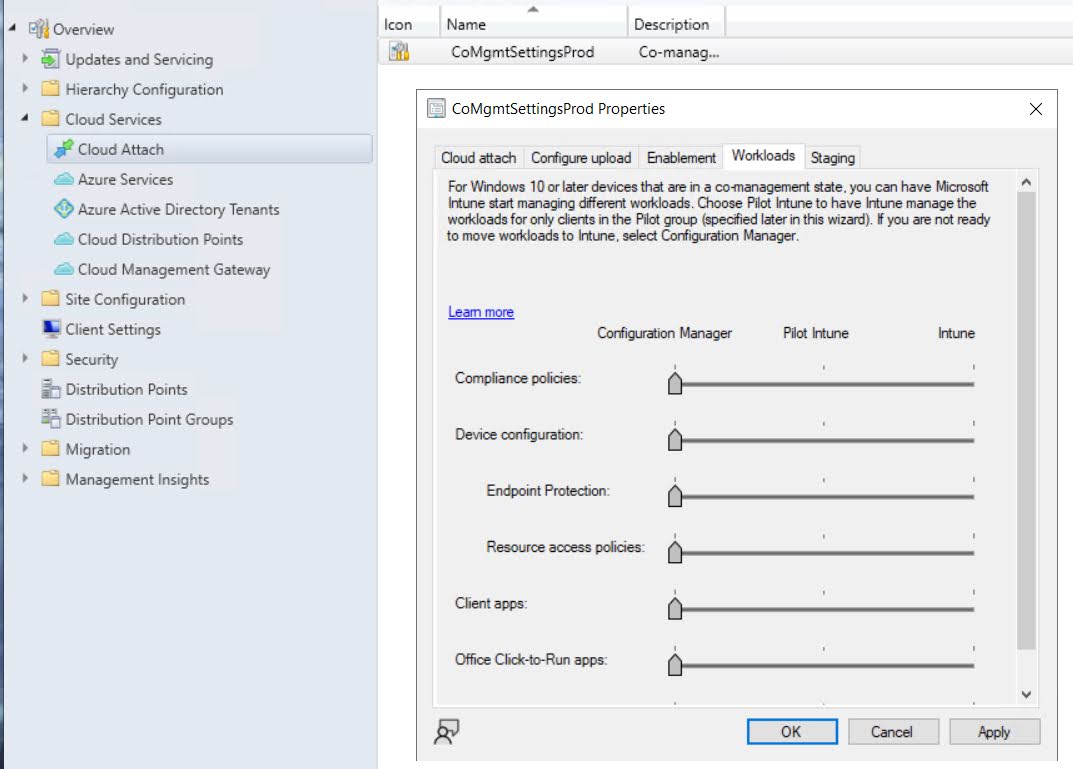Screen dimensions: 1073x769
Task: Close the CoMgmtSettingsProd Properties dialog
Action: (1035, 109)
